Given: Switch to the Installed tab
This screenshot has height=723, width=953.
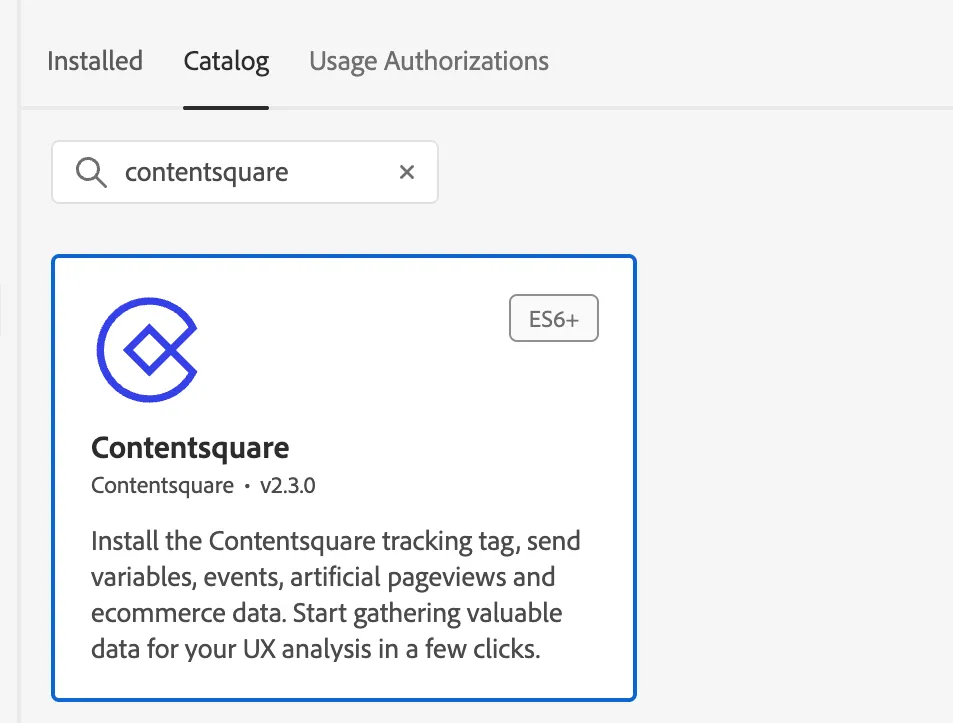Looking at the screenshot, I should pos(95,61).
